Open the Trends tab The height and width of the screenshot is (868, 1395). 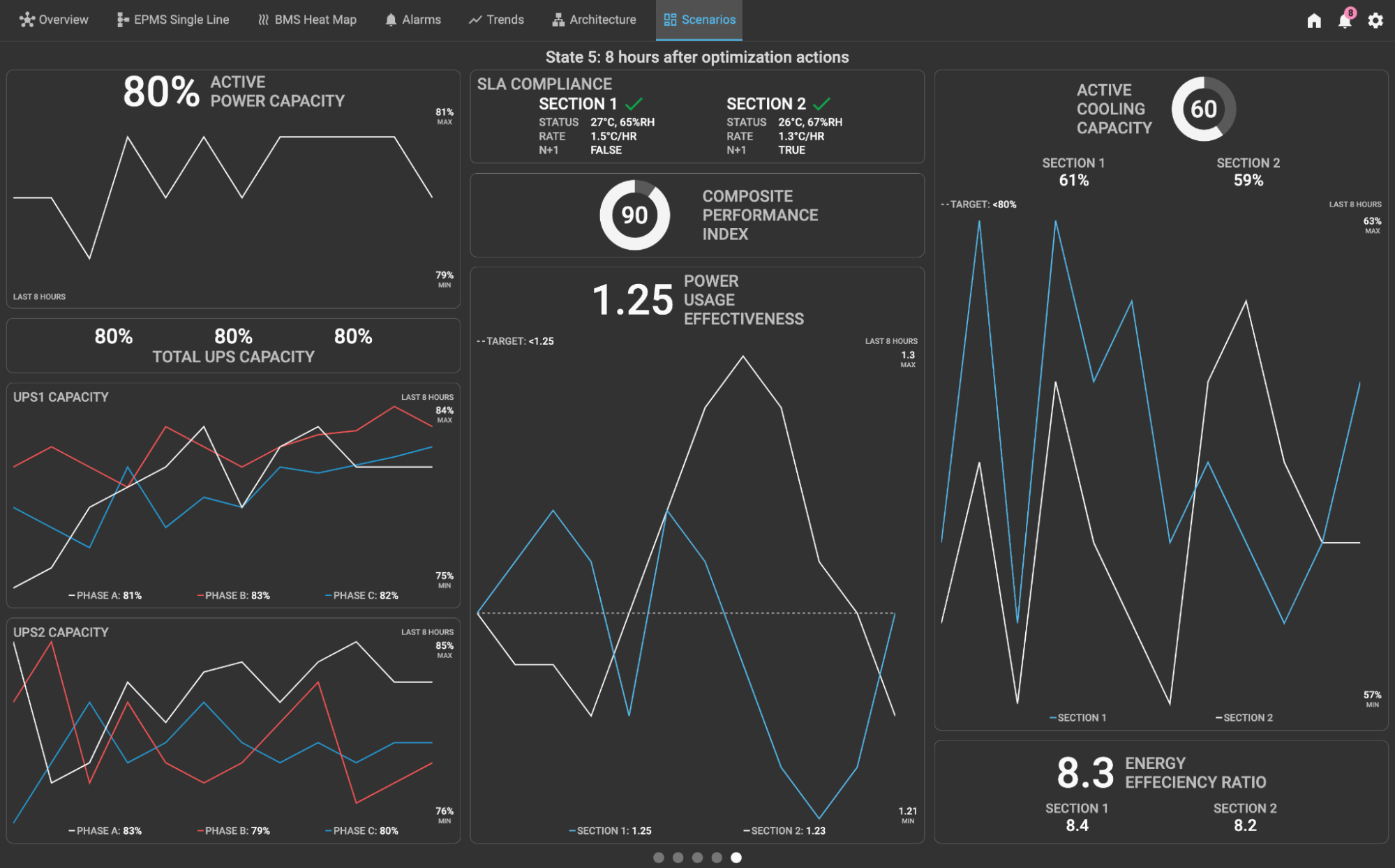click(497, 20)
